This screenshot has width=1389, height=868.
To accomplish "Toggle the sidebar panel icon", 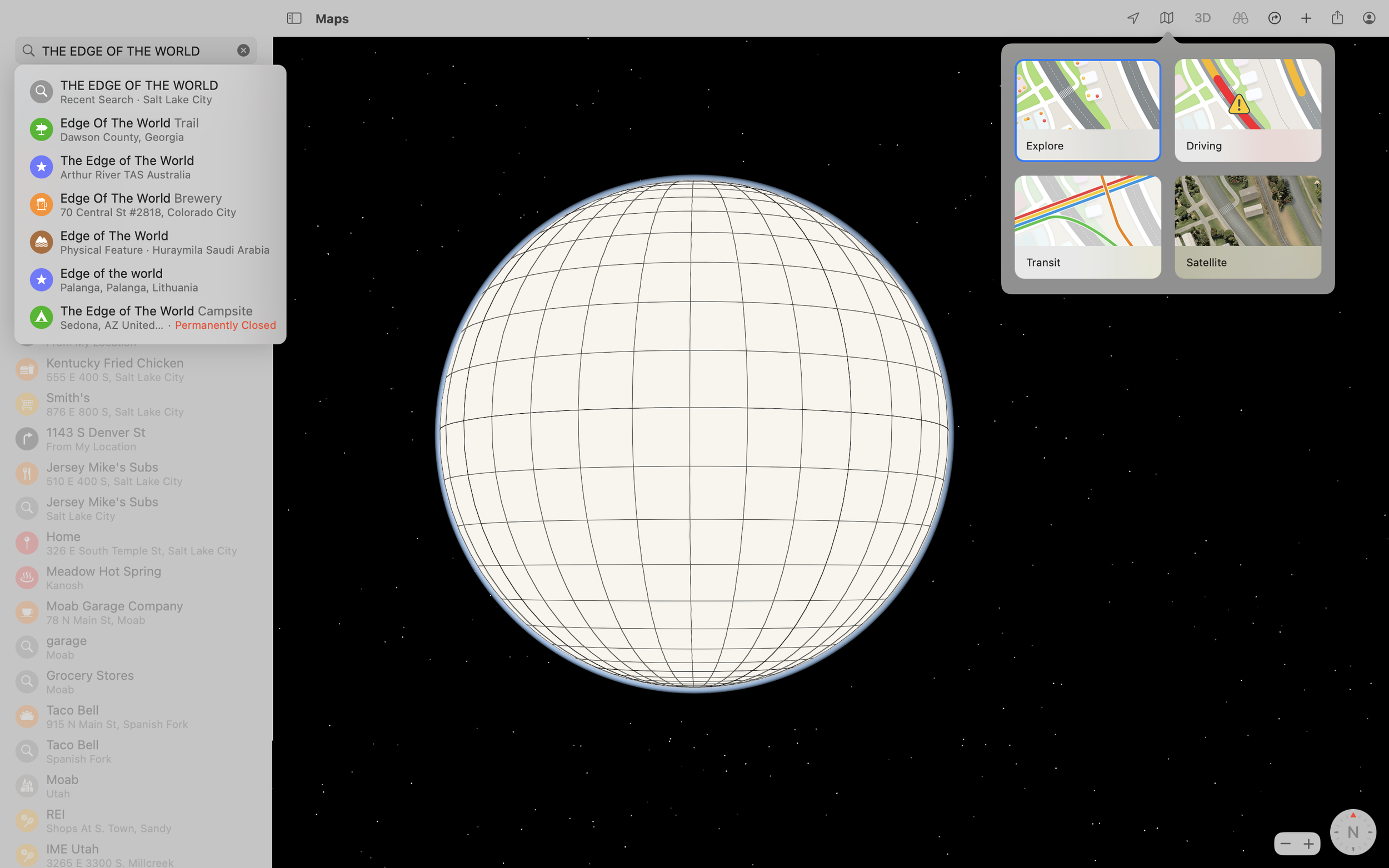I will click(294, 18).
